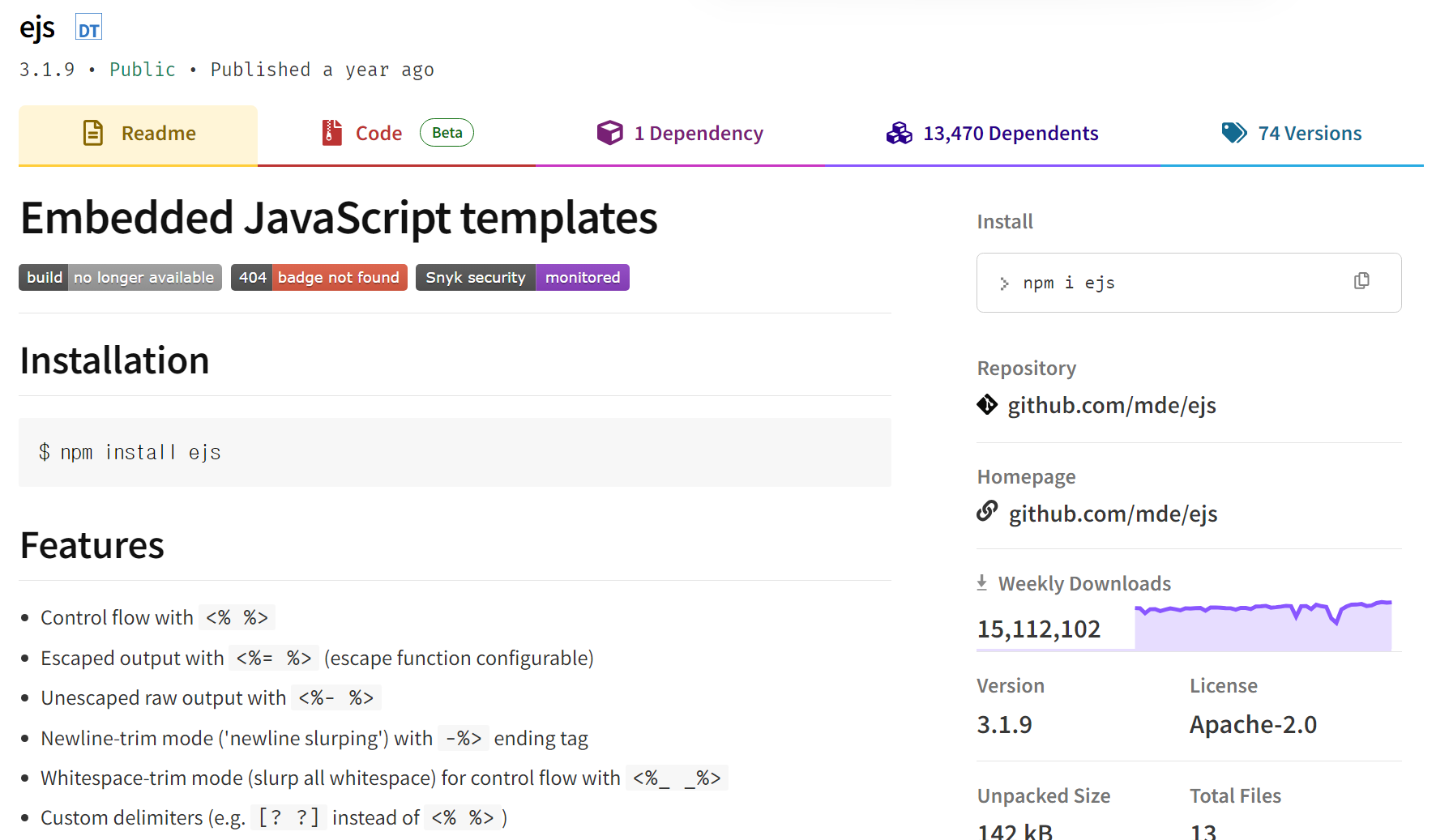This screenshot has width=1436, height=840.
Task: Open the Readme tab
Action: click(x=138, y=134)
